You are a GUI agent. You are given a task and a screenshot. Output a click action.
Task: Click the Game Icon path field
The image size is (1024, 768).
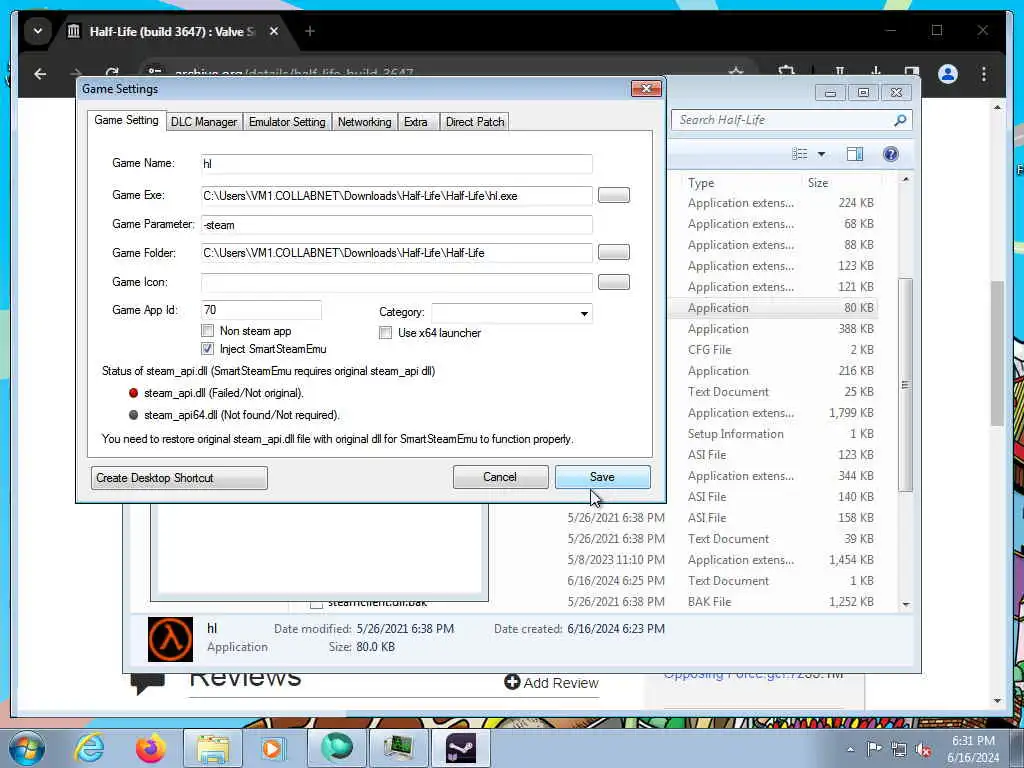click(396, 282)
